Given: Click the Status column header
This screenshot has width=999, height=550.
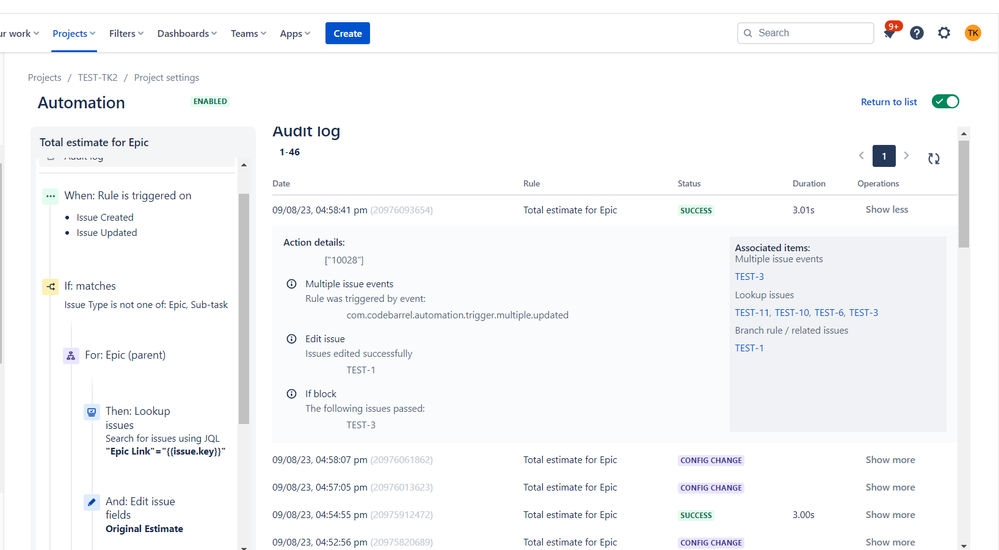Looking at the screenshot, I should point(689,184).
